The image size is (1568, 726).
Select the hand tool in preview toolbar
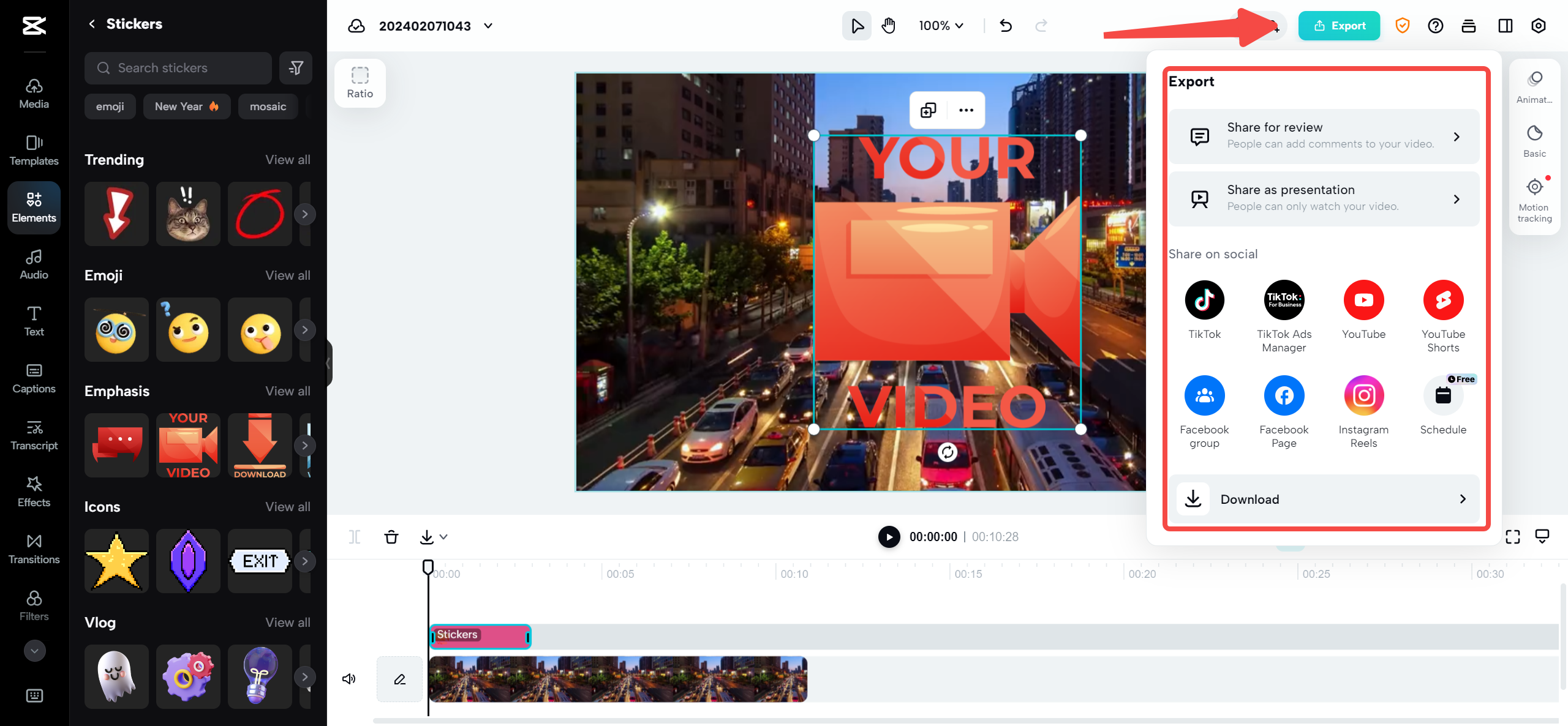pyautogui.click(x=888, y=26)
